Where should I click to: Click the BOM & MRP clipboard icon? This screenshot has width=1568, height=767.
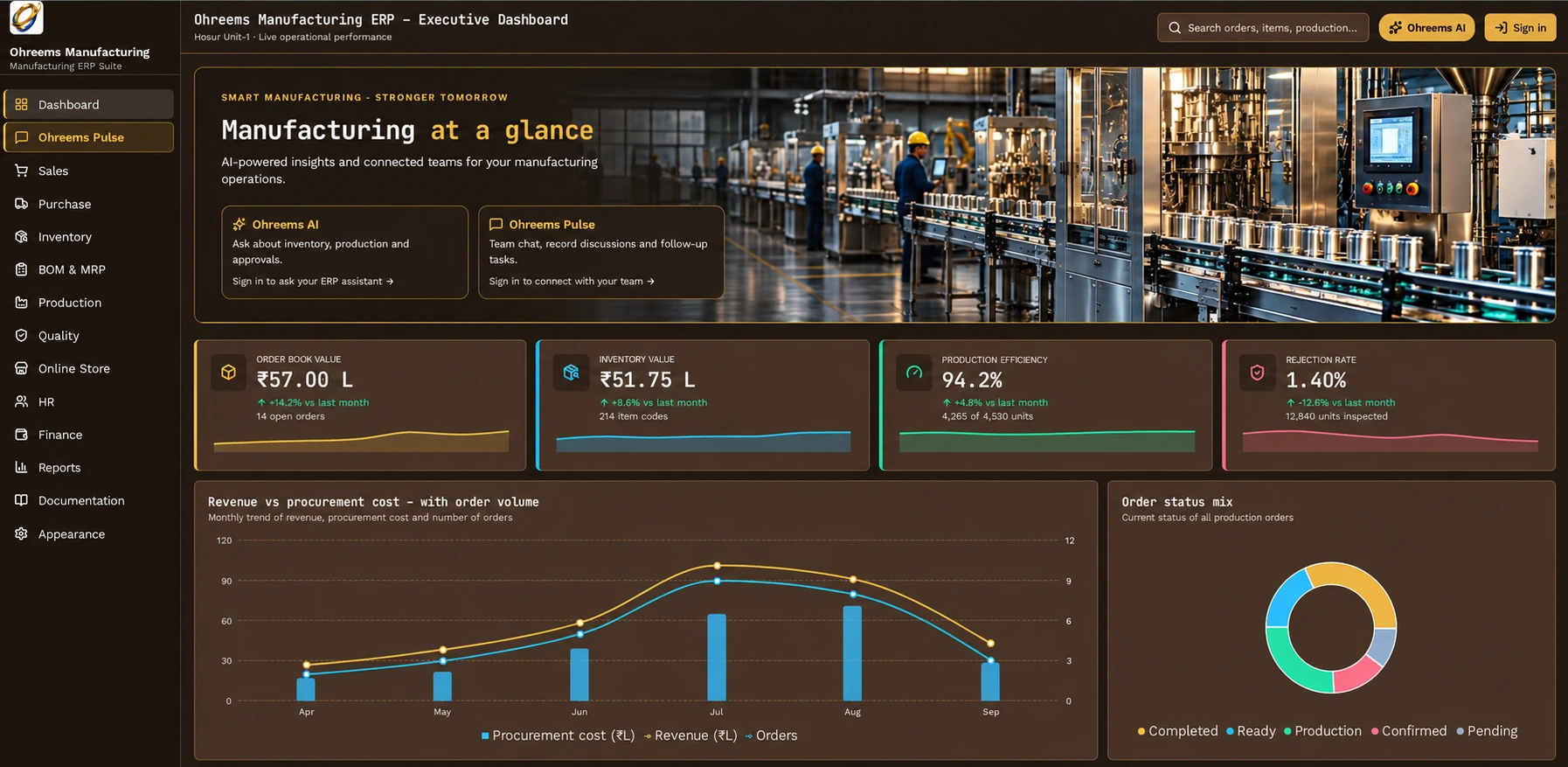tap(22, 269)
